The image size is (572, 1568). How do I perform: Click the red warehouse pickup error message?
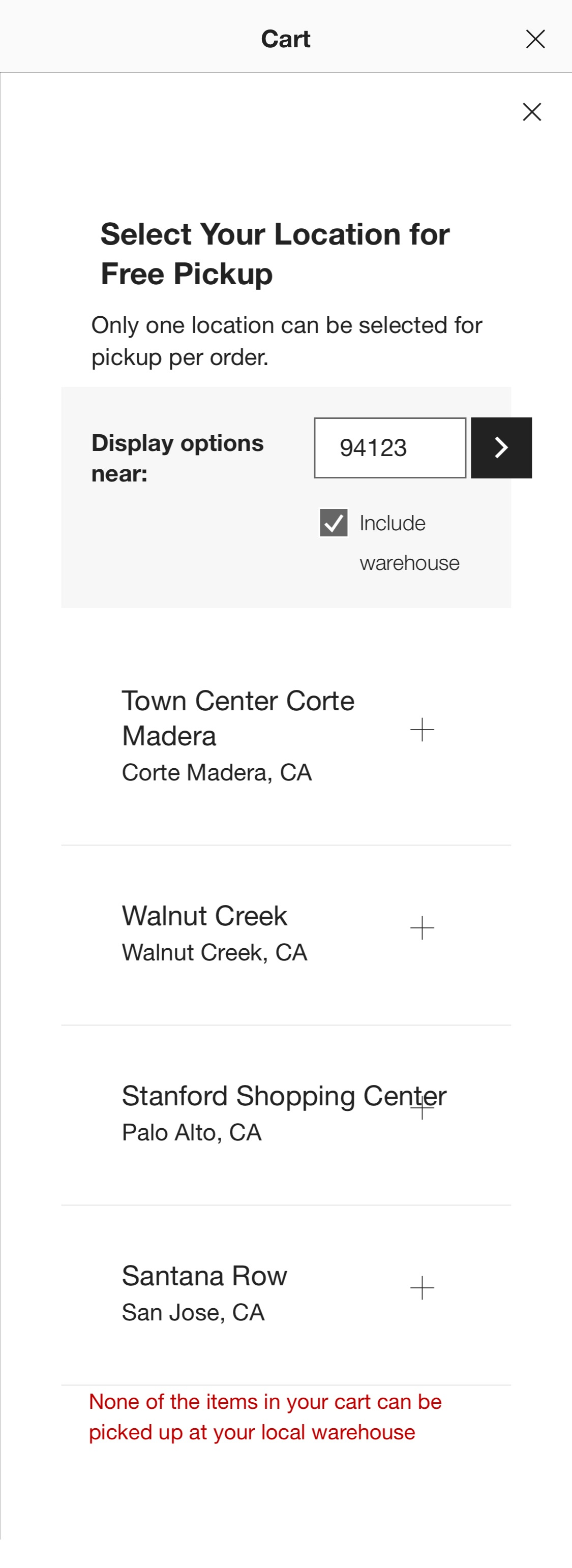click(265, 1417)
